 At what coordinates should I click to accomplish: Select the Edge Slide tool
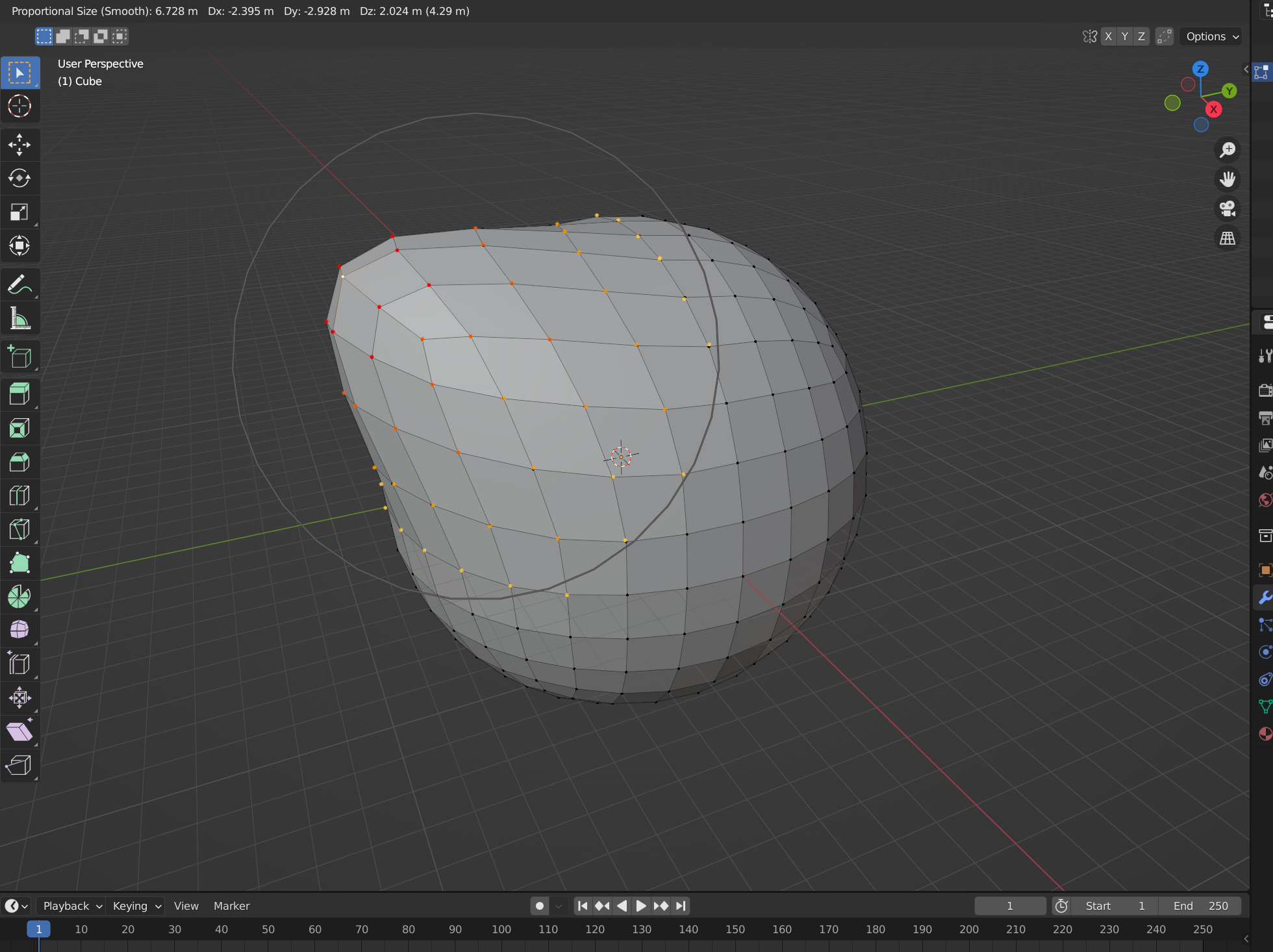[19, 664]
